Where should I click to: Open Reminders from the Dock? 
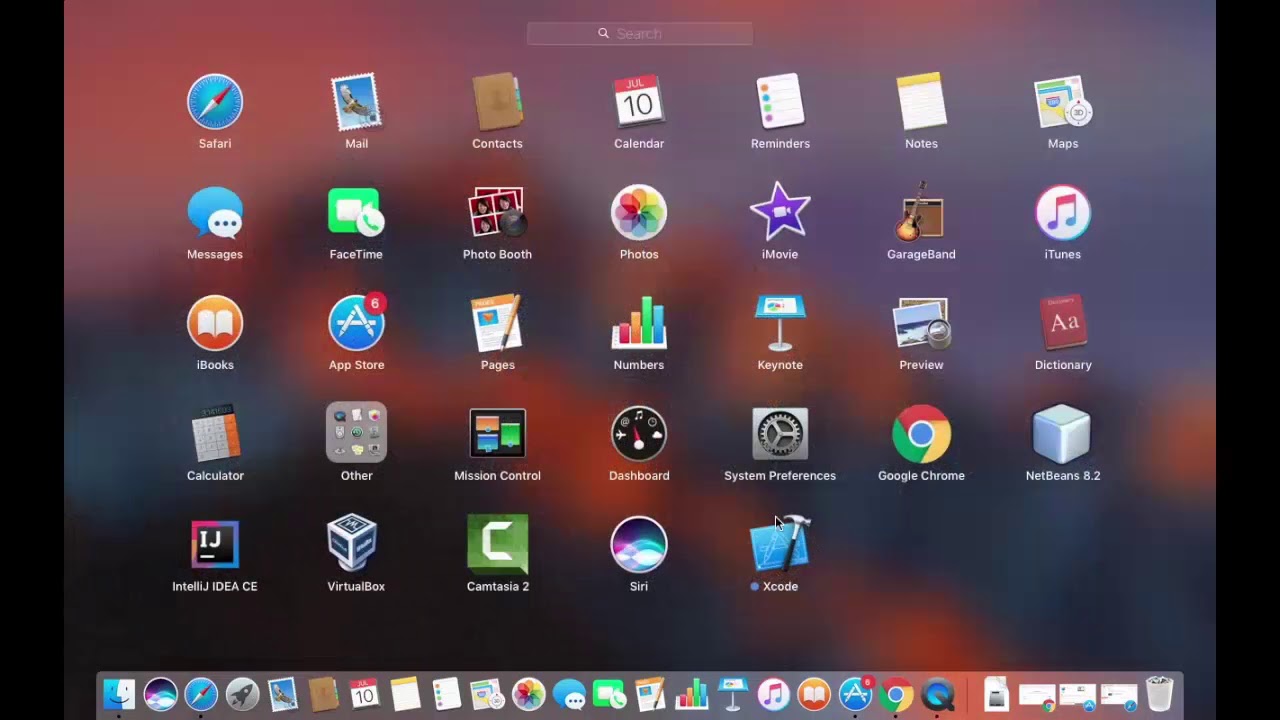[446, 694]
